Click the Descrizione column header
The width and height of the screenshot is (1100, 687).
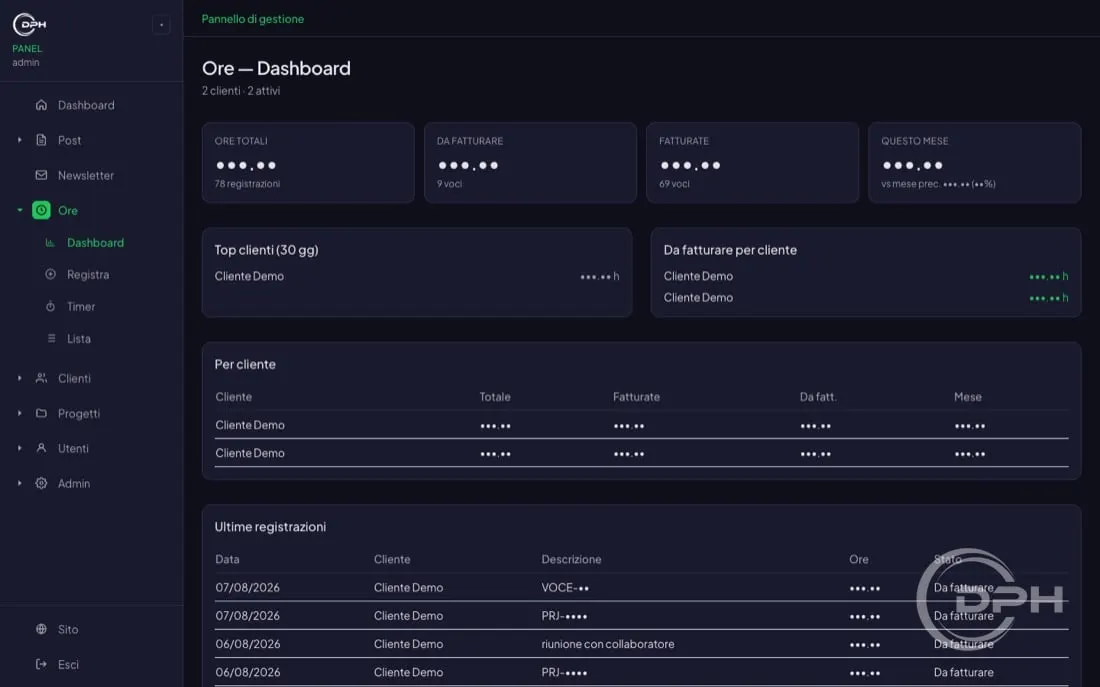tap(571, 559)
